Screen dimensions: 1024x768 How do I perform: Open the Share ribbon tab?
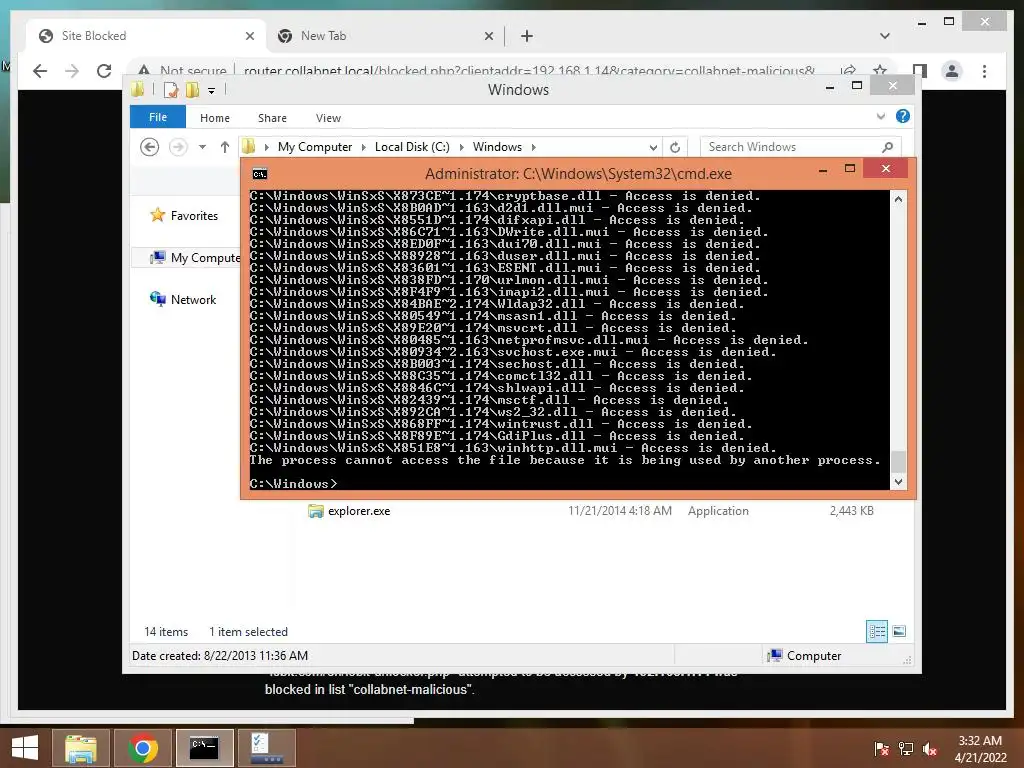tap(272, 118)
